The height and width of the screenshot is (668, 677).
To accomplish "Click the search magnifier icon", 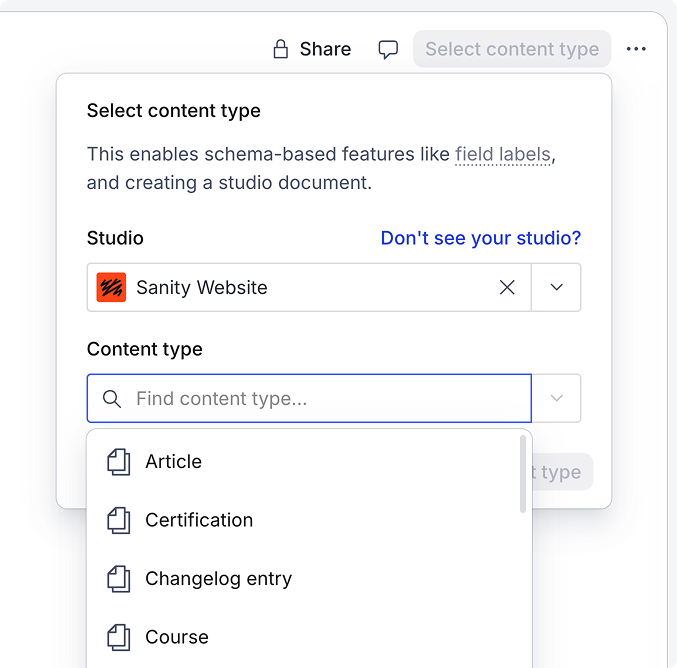I will tap(112, 399).
